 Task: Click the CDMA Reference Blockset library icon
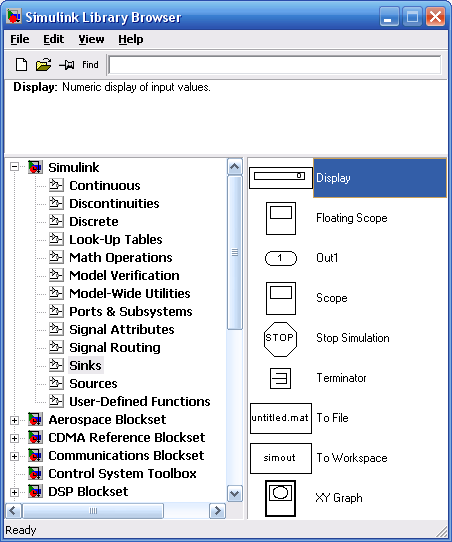(35, 438)
